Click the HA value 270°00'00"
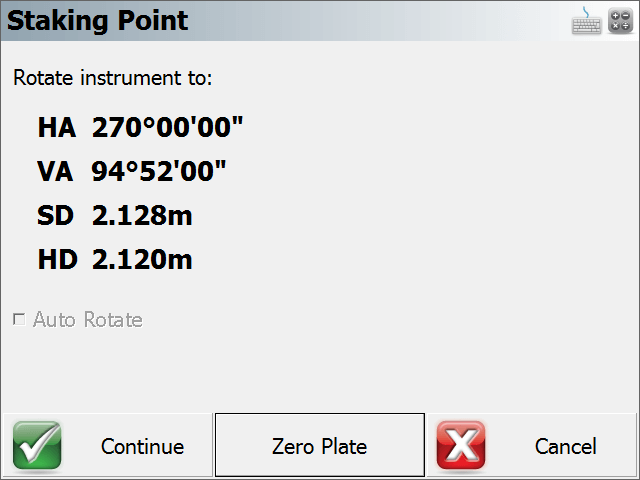 click(x=167, y=127)
